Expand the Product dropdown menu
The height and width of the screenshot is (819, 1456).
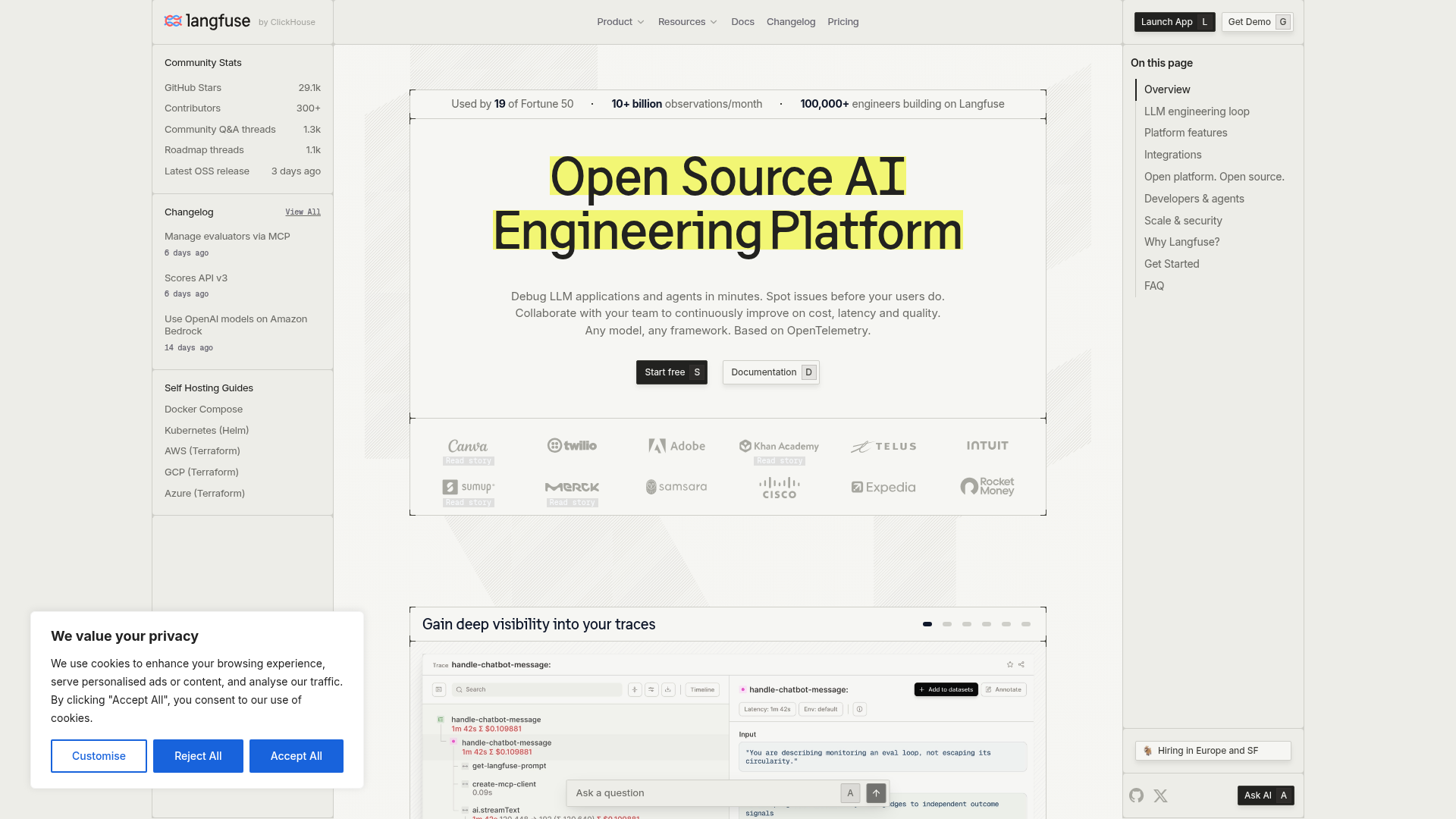click(x=620, y=22)
